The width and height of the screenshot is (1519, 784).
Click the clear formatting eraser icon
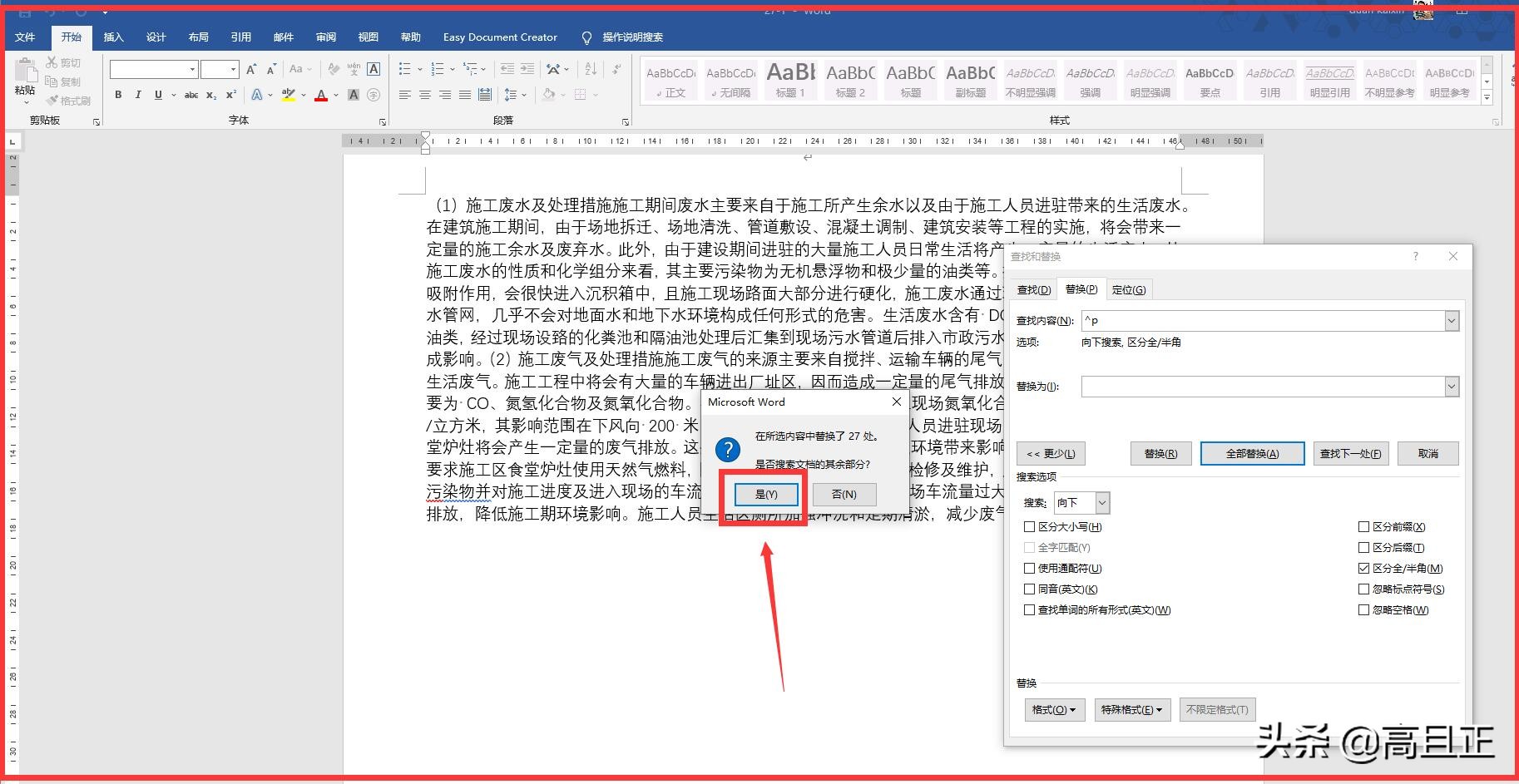coord(334,69)
